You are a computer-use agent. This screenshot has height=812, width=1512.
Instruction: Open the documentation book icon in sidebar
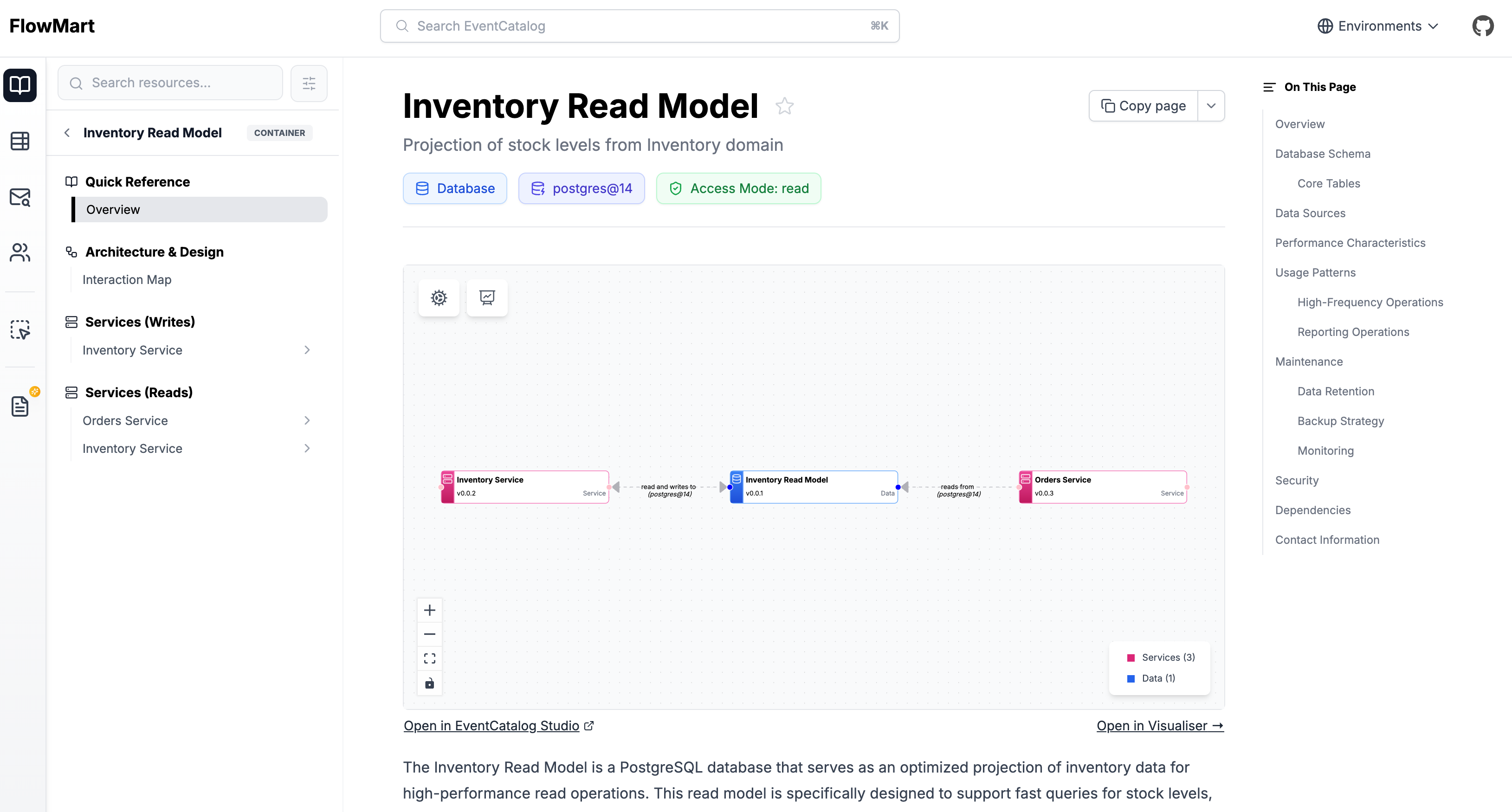(20, 85)
